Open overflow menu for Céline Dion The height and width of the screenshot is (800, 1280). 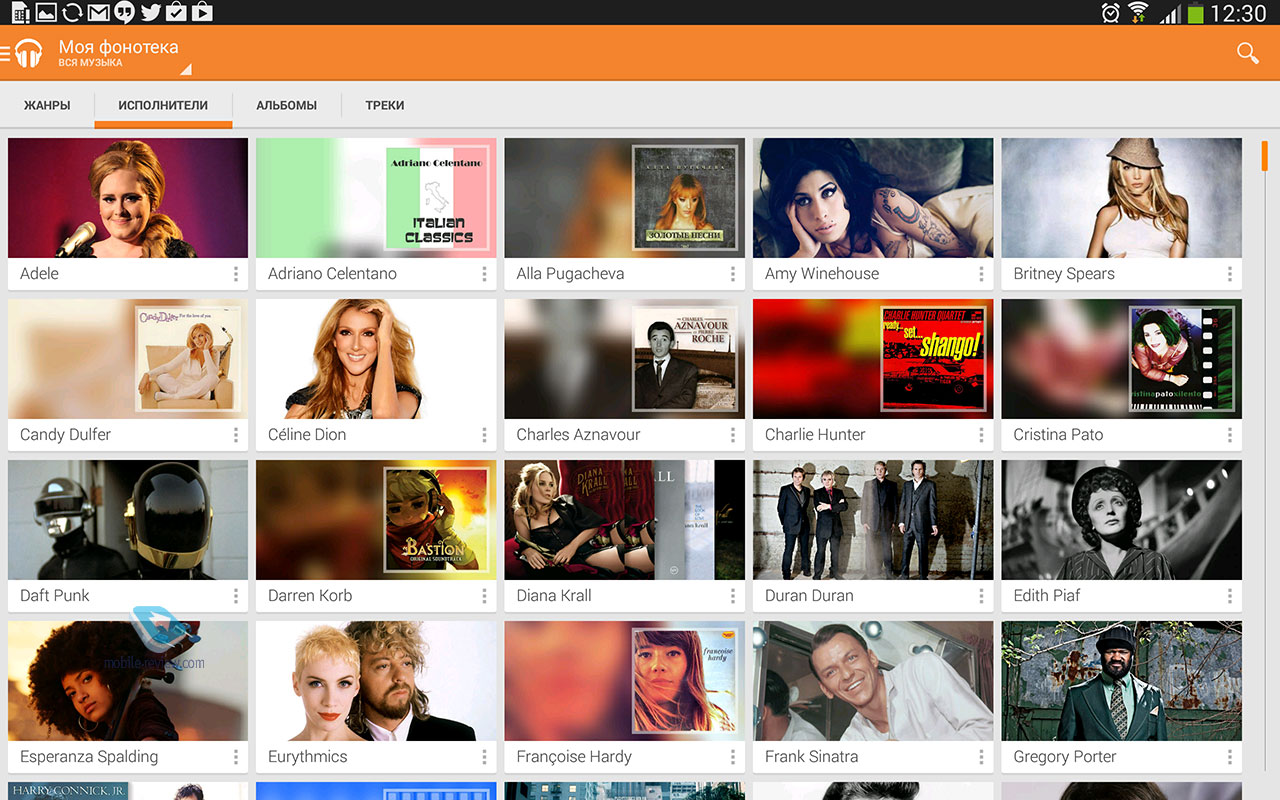click(x=484, y=435)
